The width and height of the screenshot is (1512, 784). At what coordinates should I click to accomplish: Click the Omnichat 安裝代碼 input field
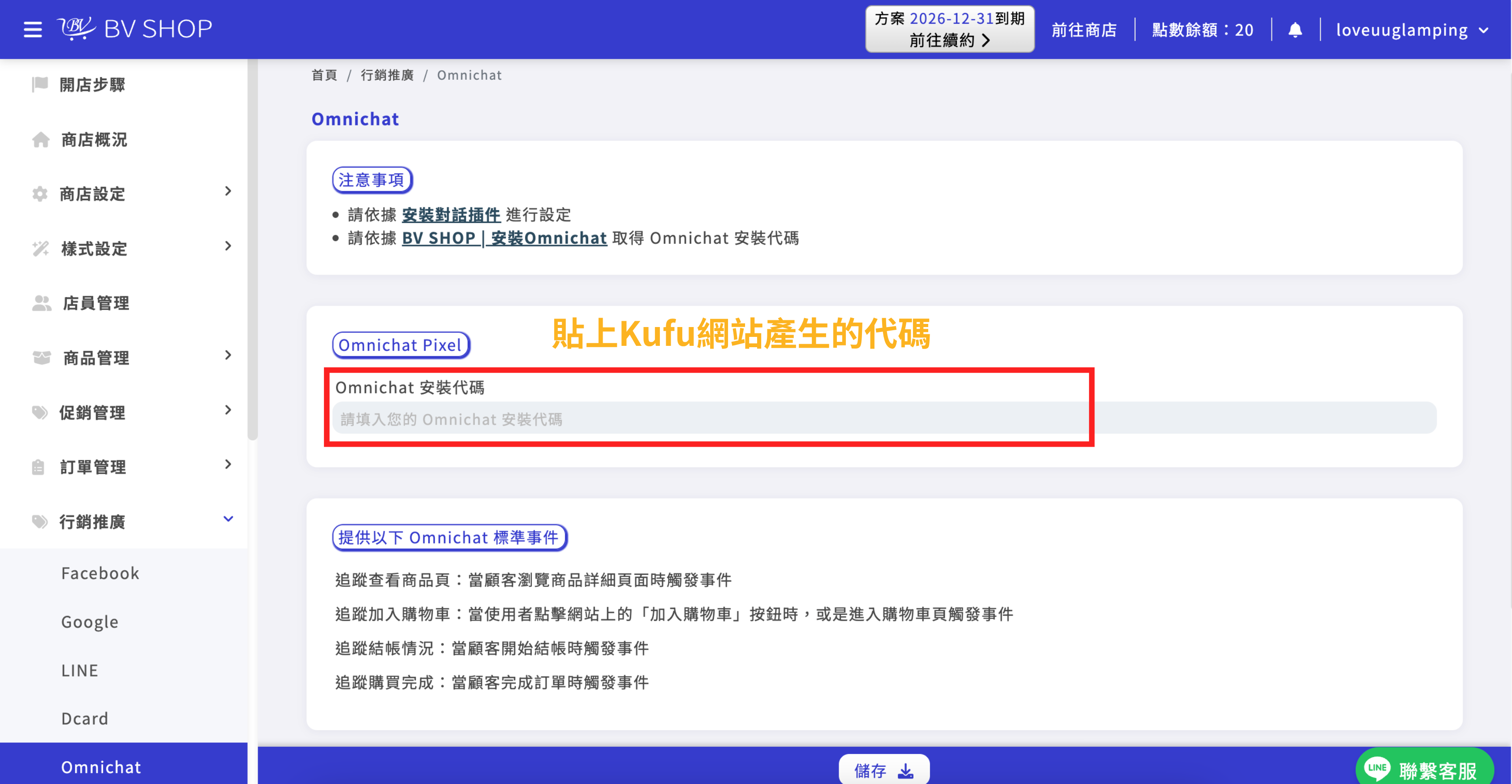704,418
